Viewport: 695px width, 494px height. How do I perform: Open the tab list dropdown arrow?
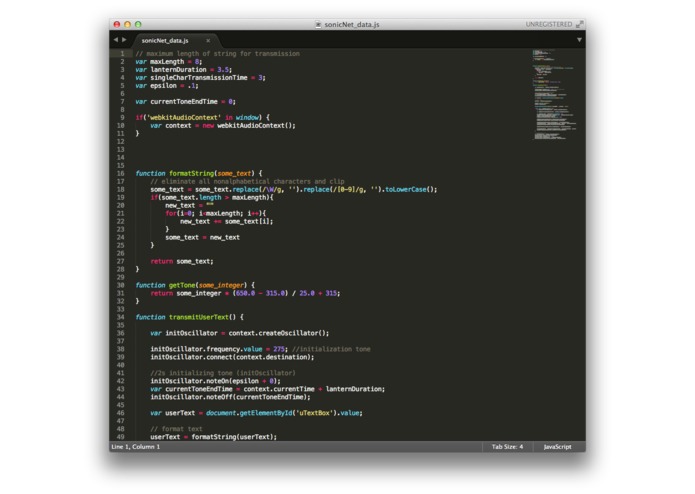[x=579, y=40]
